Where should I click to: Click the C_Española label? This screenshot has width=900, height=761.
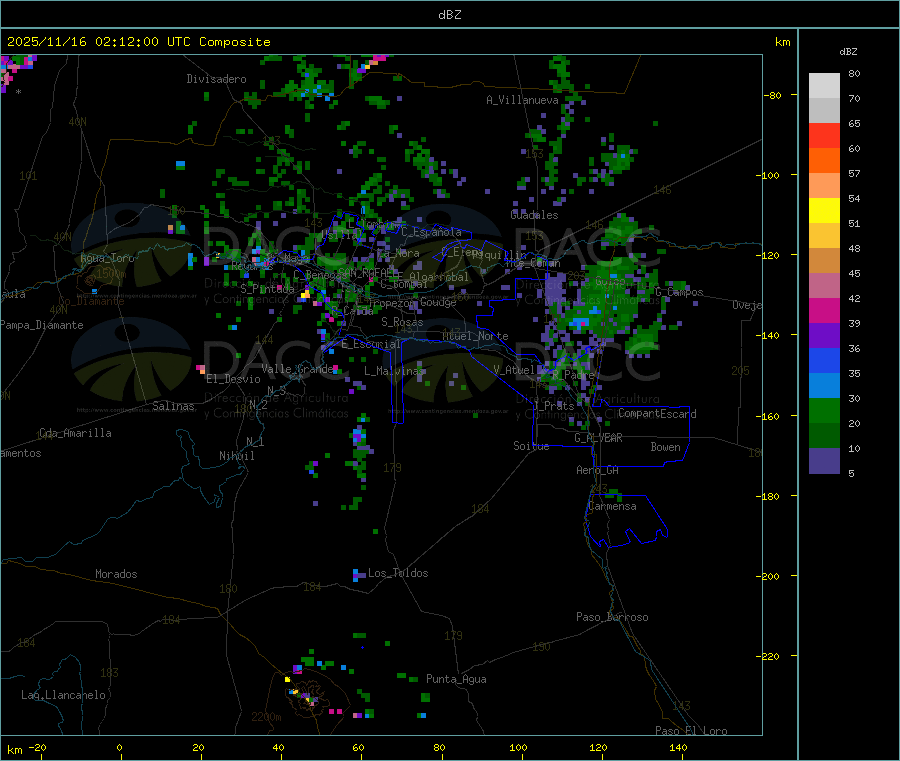431,232
